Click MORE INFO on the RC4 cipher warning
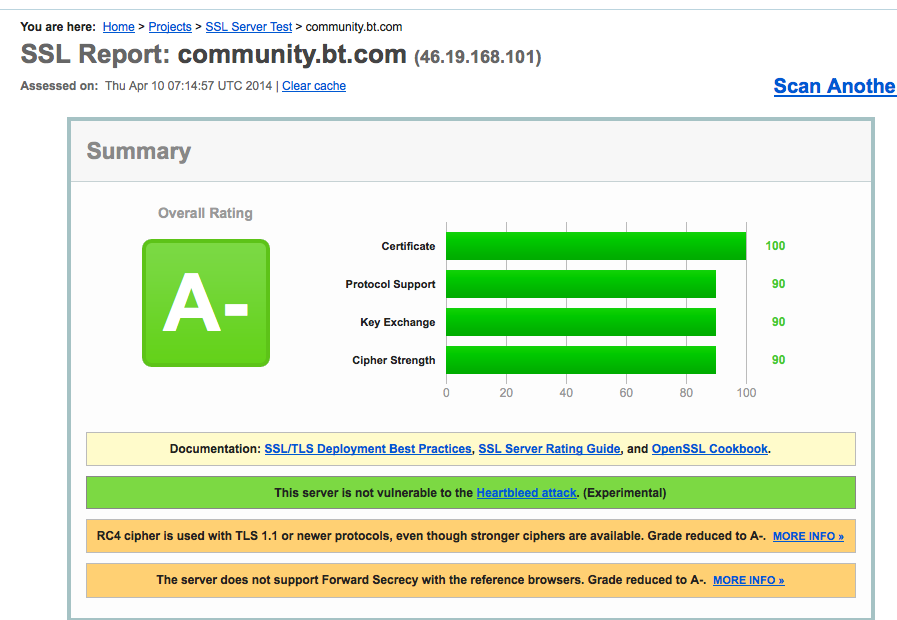The width and height of the screenshot is (897, 620). click(x=808, y=536)
